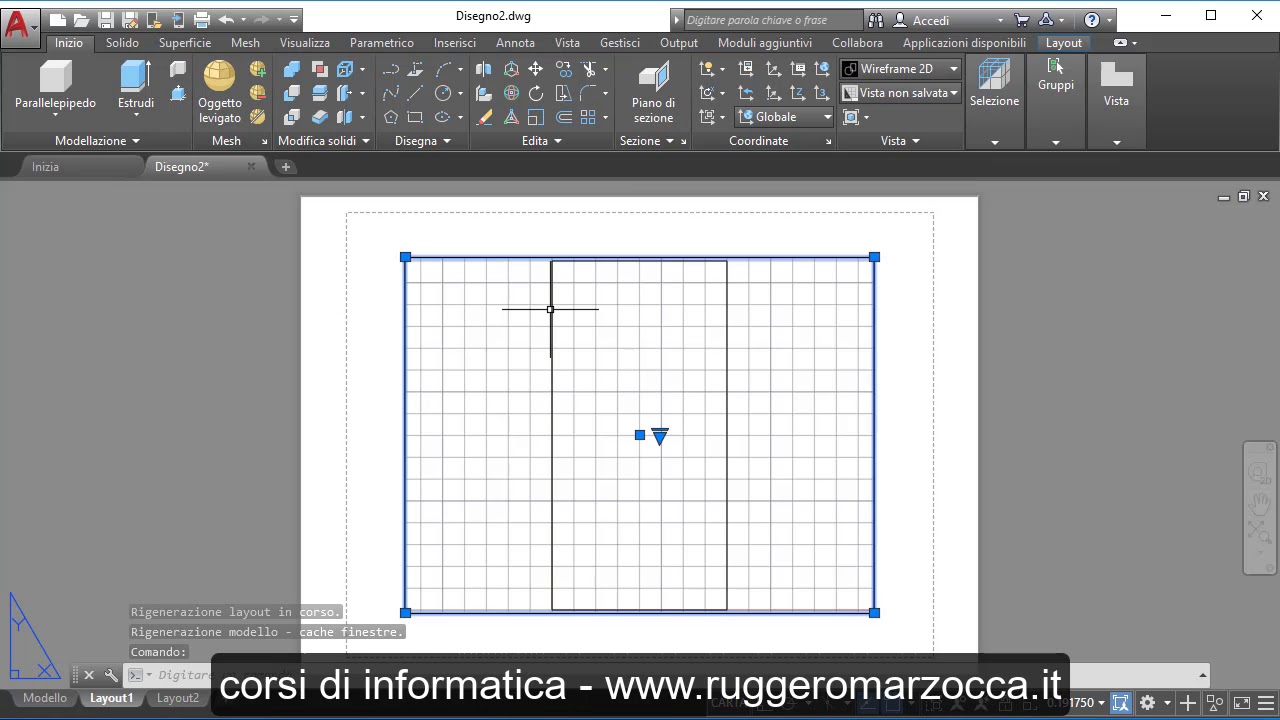Select the Rotate tool in Edita panel

[535, 93]
